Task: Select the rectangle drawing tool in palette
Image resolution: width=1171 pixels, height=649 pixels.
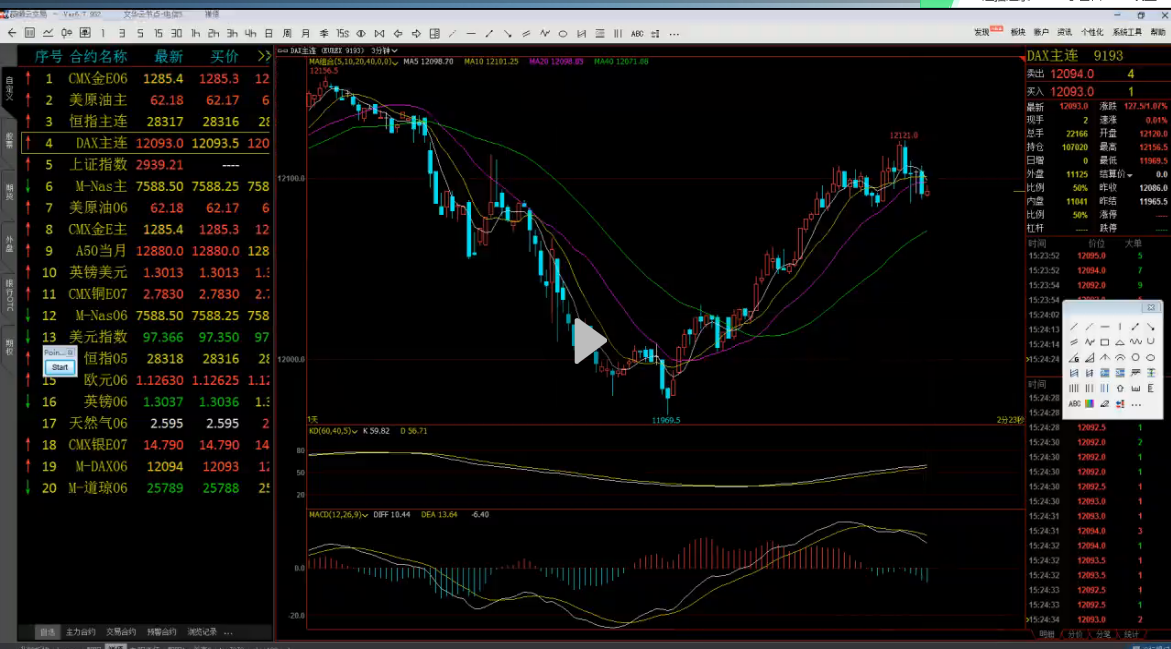Action: click(x=1105, y=342)
